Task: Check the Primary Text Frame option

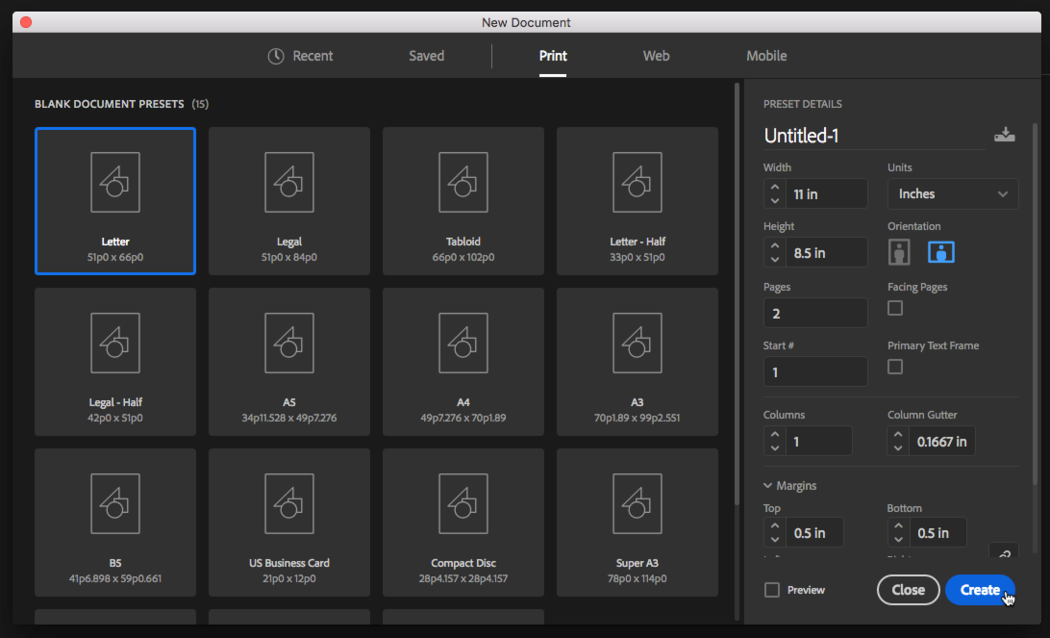Action: click(x=895, y=367)
